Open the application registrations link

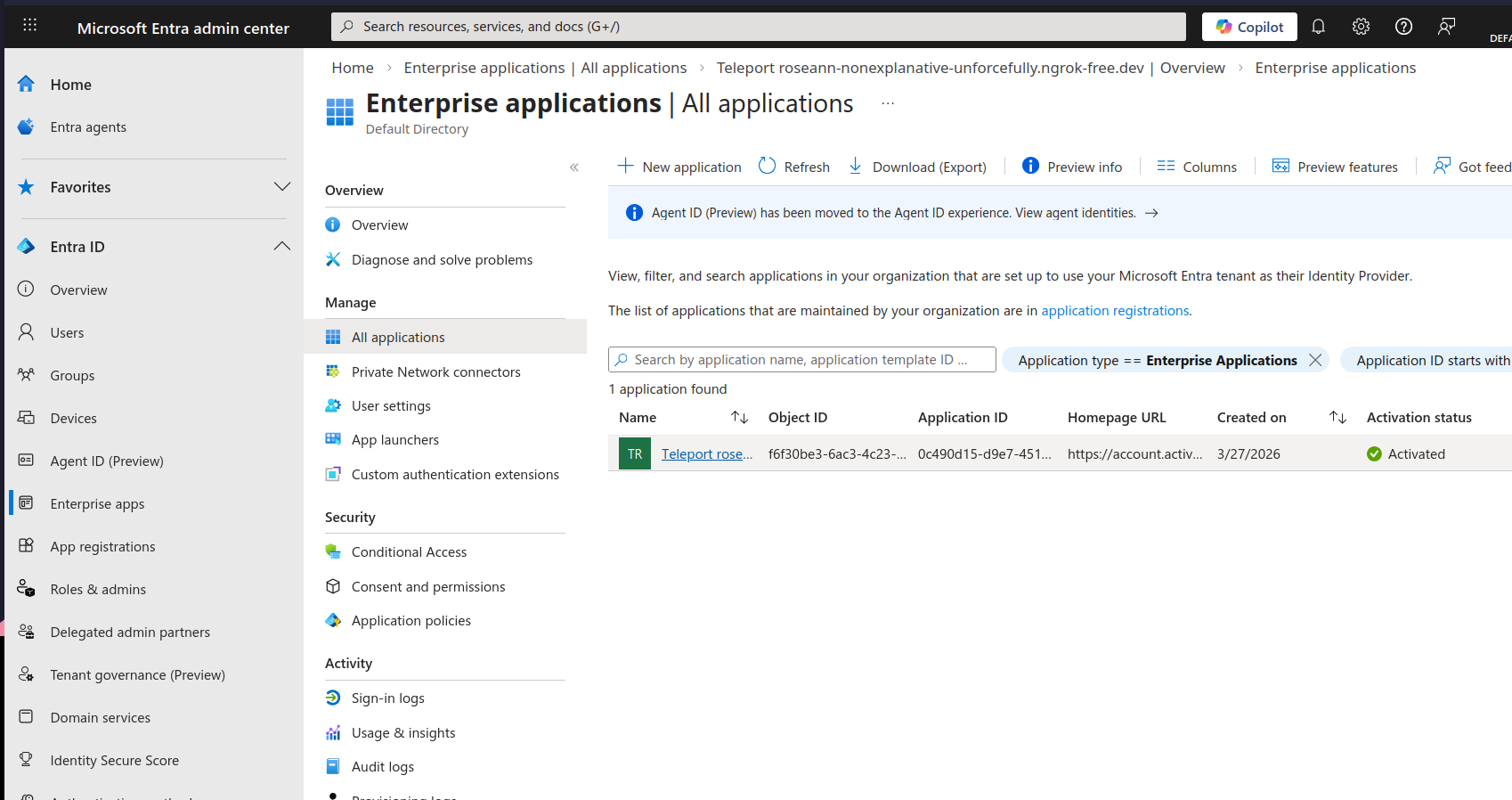click(1115, 311)
